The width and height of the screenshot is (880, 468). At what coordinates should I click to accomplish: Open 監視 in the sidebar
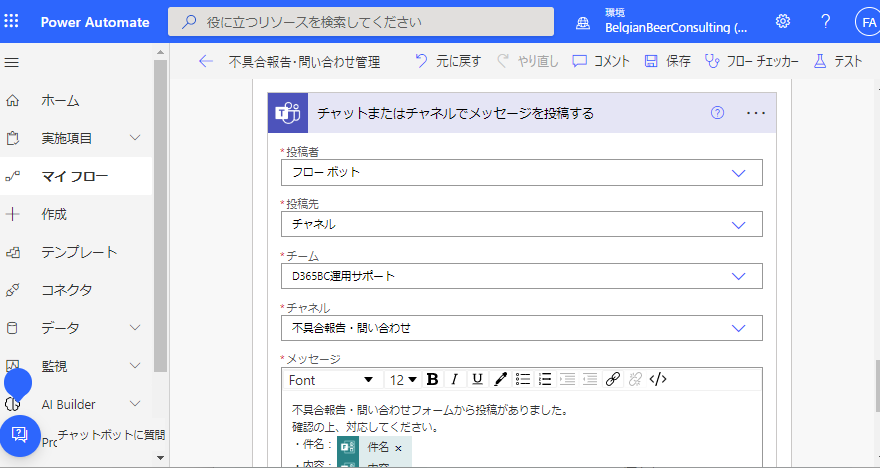[54, 366]
